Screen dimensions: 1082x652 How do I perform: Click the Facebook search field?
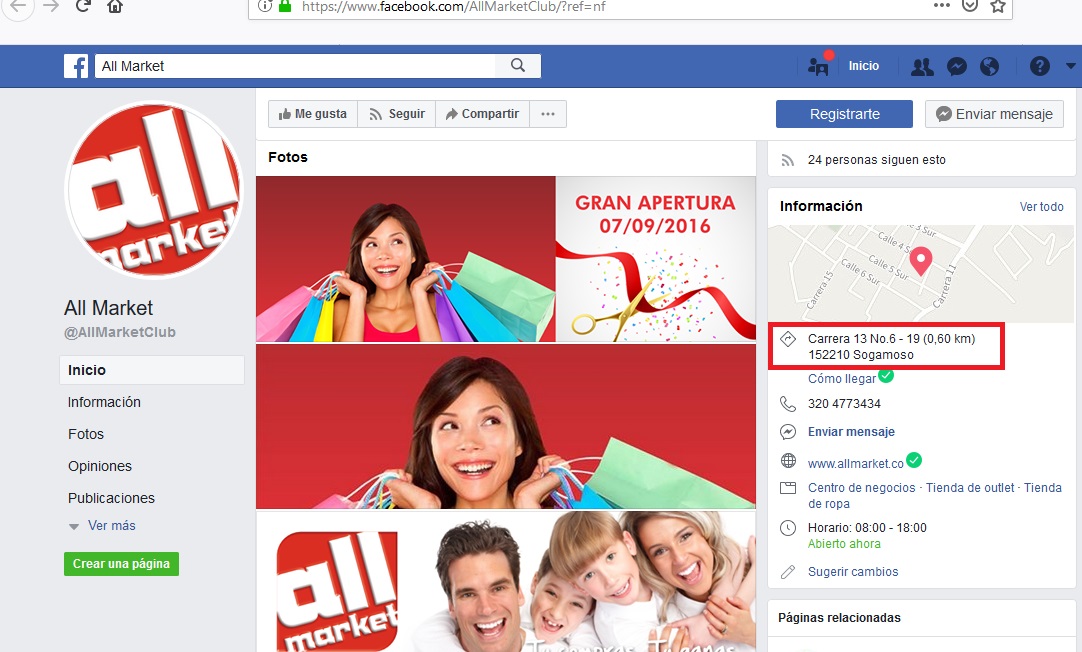295,66
